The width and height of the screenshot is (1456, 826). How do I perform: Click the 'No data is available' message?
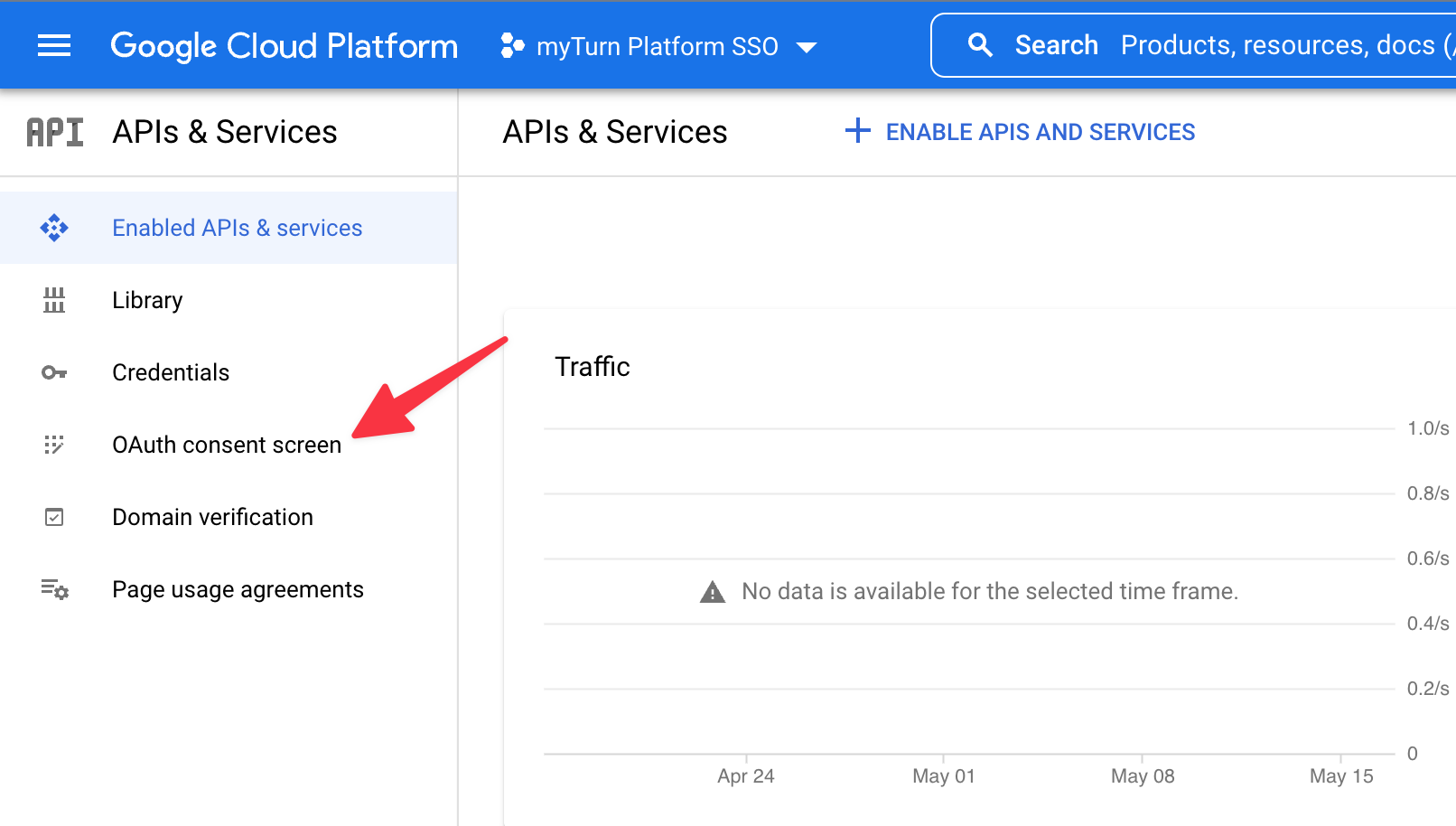click(x=990, y=591)
